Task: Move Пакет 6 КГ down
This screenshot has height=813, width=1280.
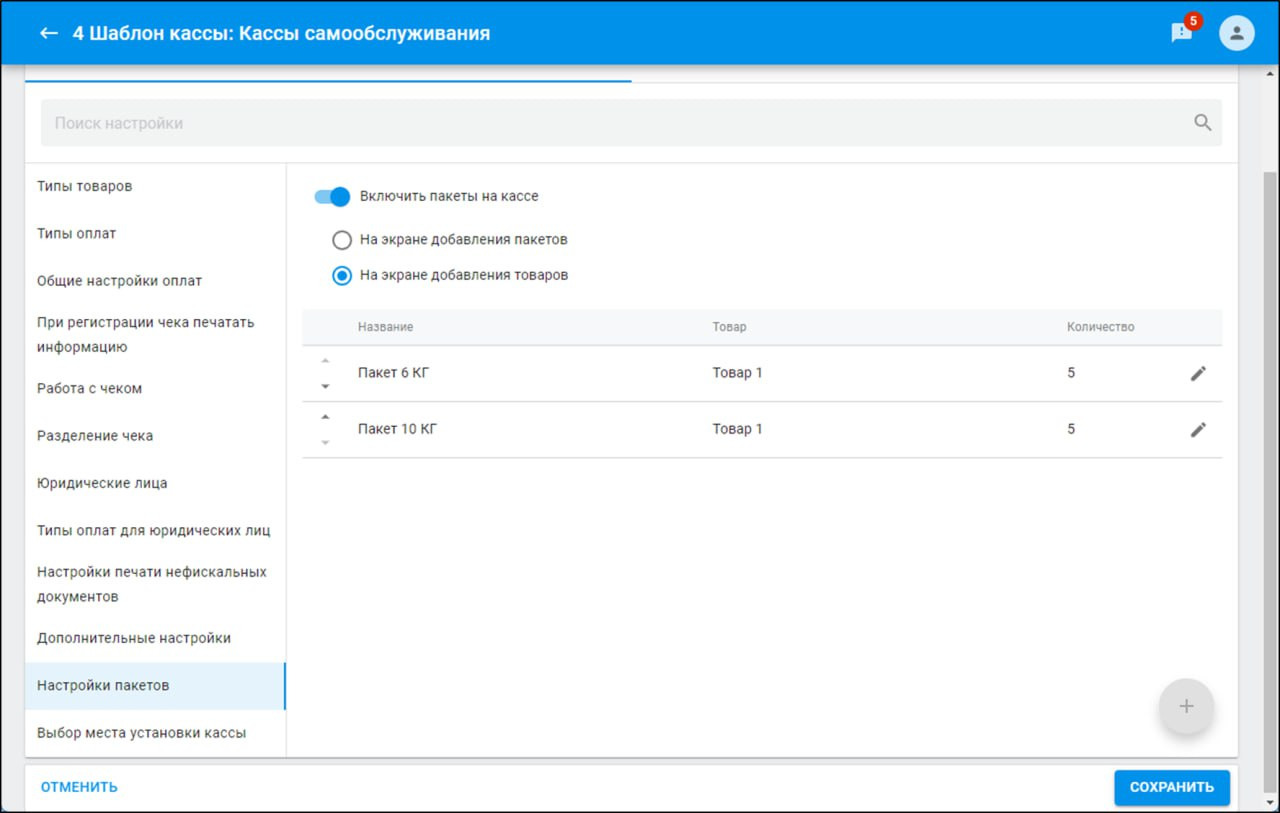Action: 325,386
